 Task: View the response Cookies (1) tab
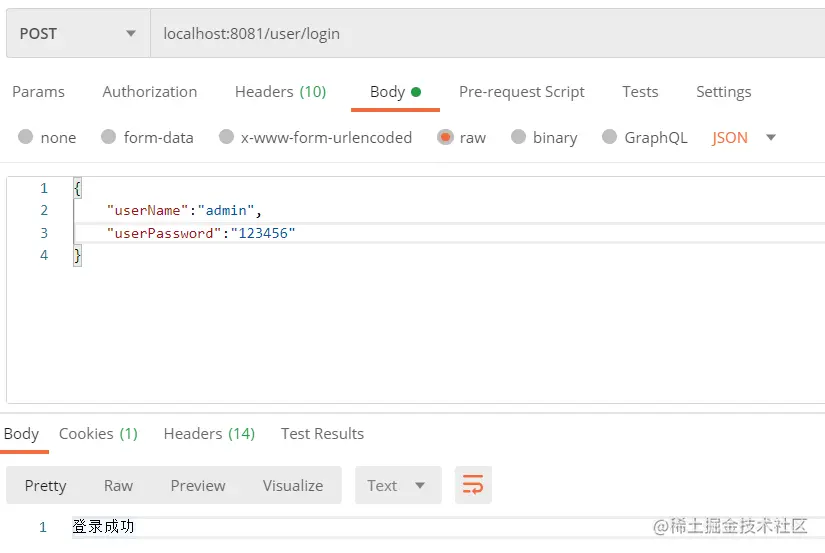pos(98,434)
